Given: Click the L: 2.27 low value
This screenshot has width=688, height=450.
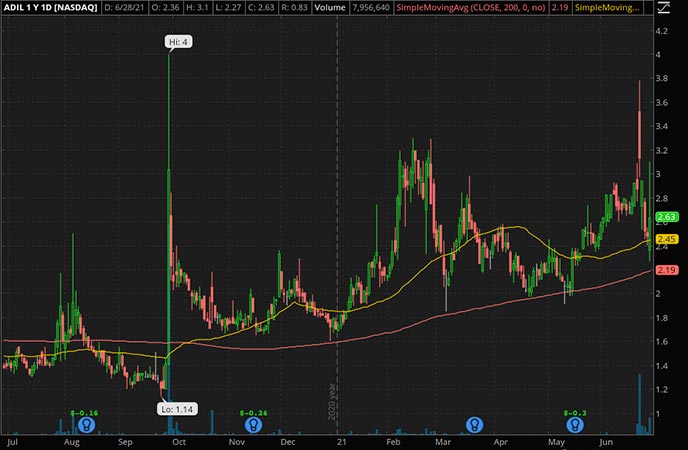Looking at the screenshot, I should pyautogui.click(x=230, y=7).
